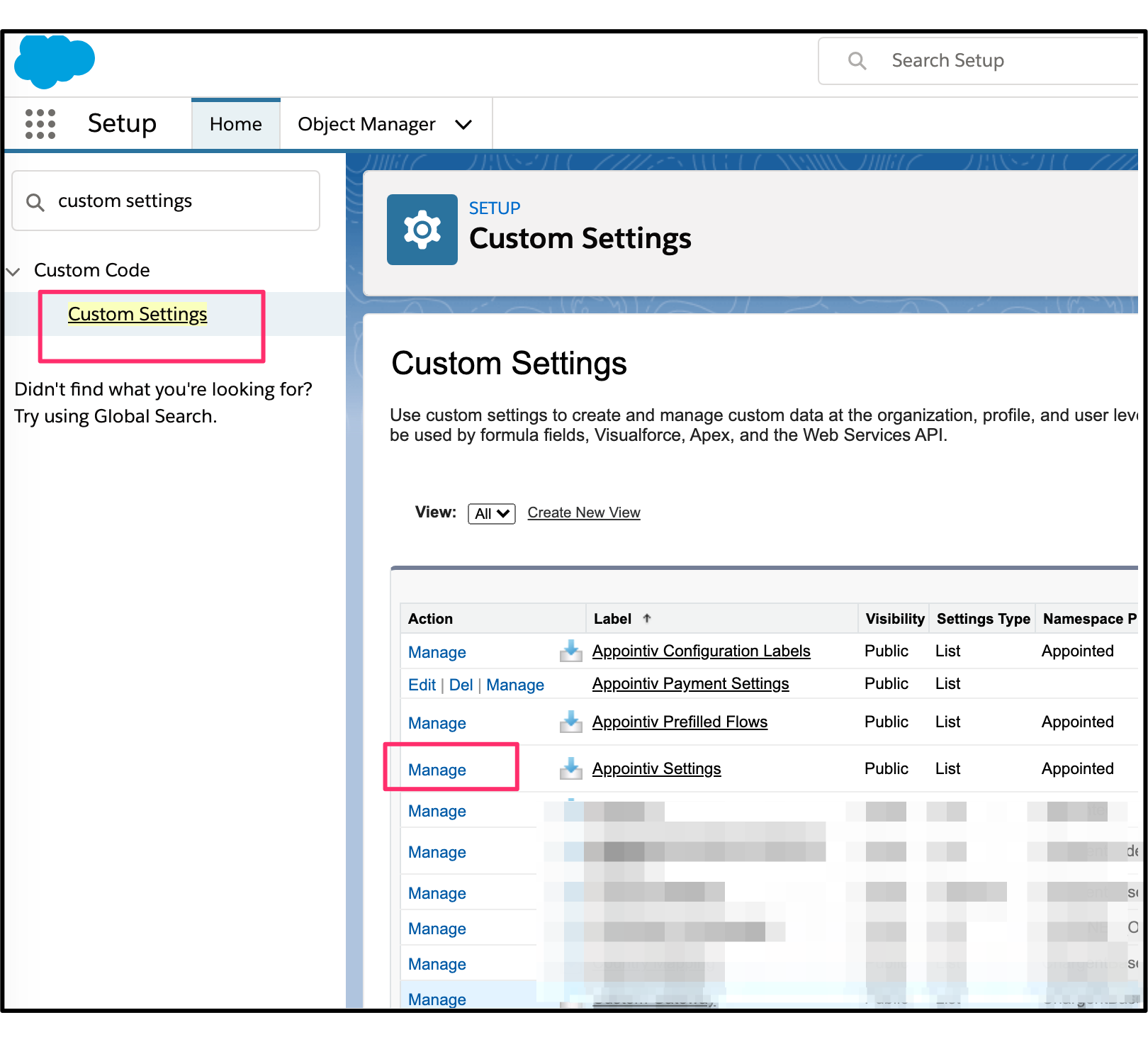Click the Settings Type column header
The height and width of the screenshot is (1042, 1148).
[x=983, y=618]
